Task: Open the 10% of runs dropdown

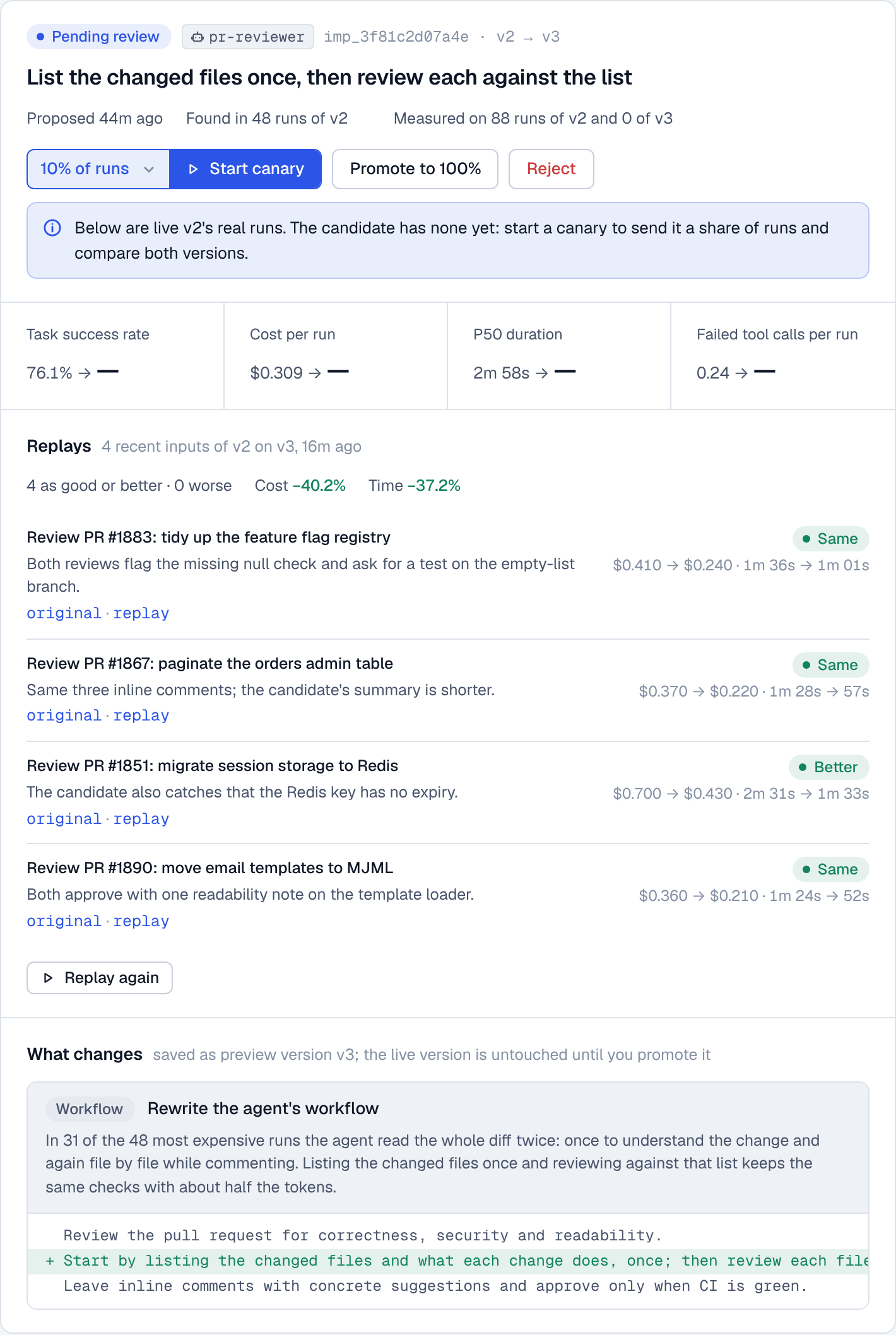Action: pyautogui.click(x=98, y=169)
